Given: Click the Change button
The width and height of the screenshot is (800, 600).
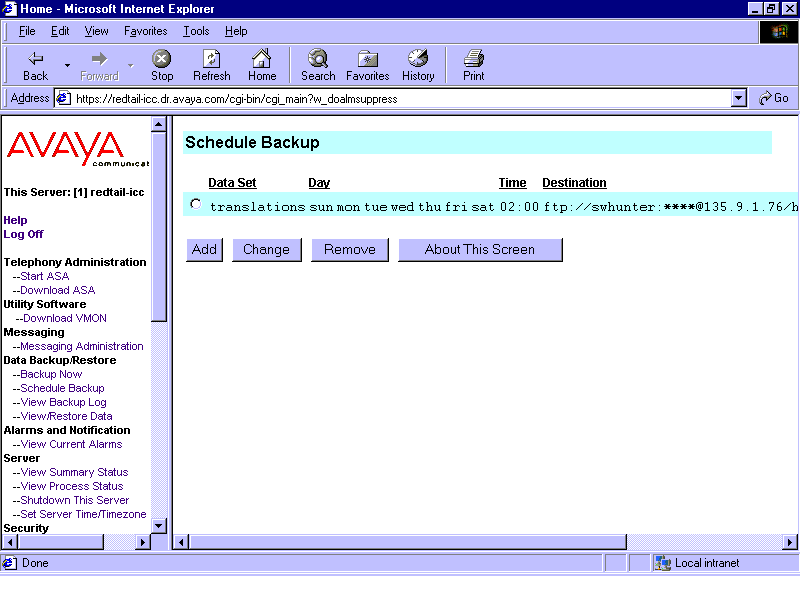Looking at the screenshot, I should pos(266,249).
